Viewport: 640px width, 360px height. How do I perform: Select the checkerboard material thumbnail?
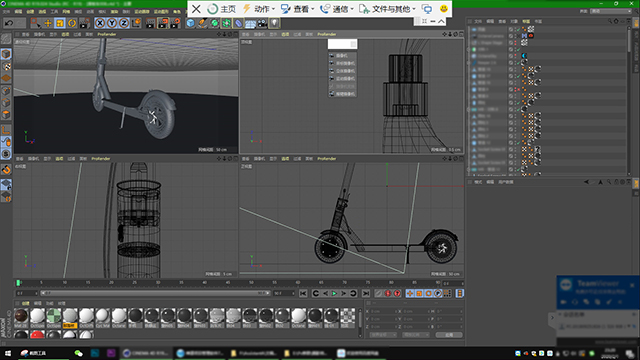click(347, 318)
